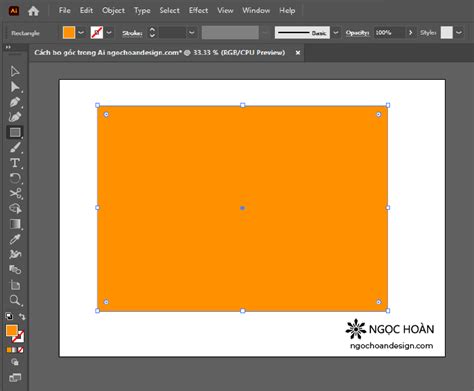This screenshot has width=474, height=391.
Task: Open the fill color dropdown arrow
Action: click(x=81, y=33)
